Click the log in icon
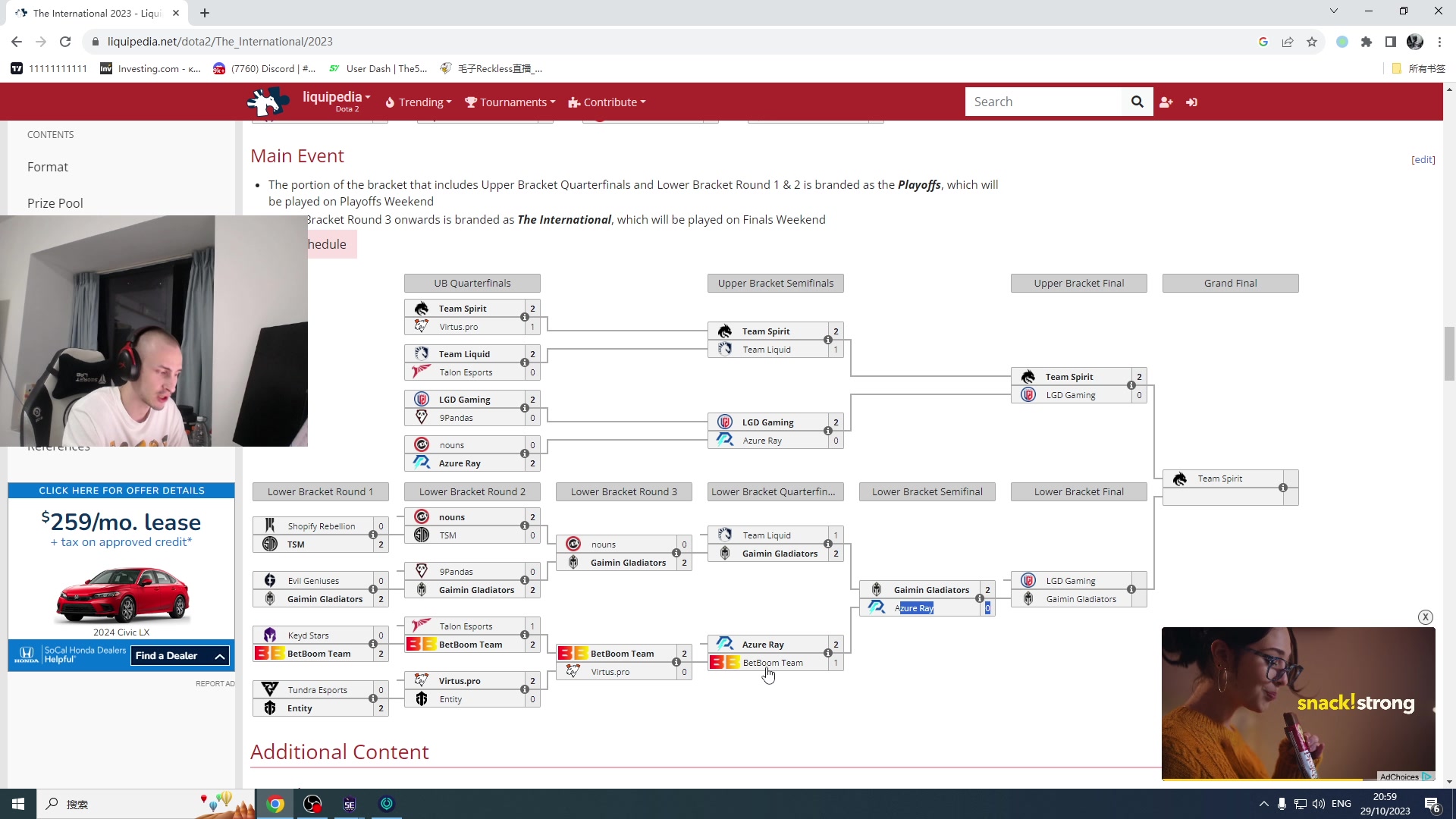 coord(1191,102)
